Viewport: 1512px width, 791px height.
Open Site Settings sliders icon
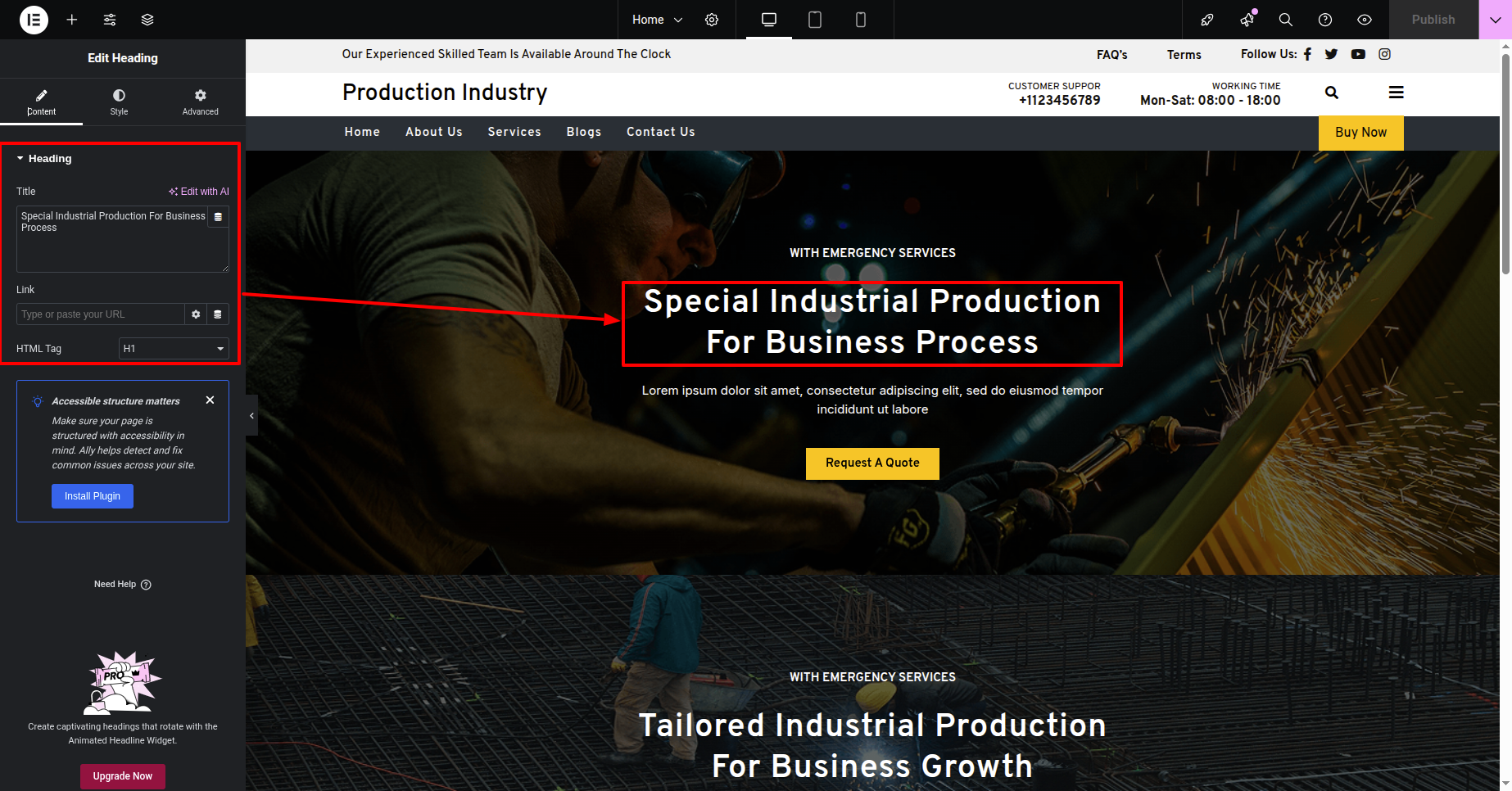point(110,20)
